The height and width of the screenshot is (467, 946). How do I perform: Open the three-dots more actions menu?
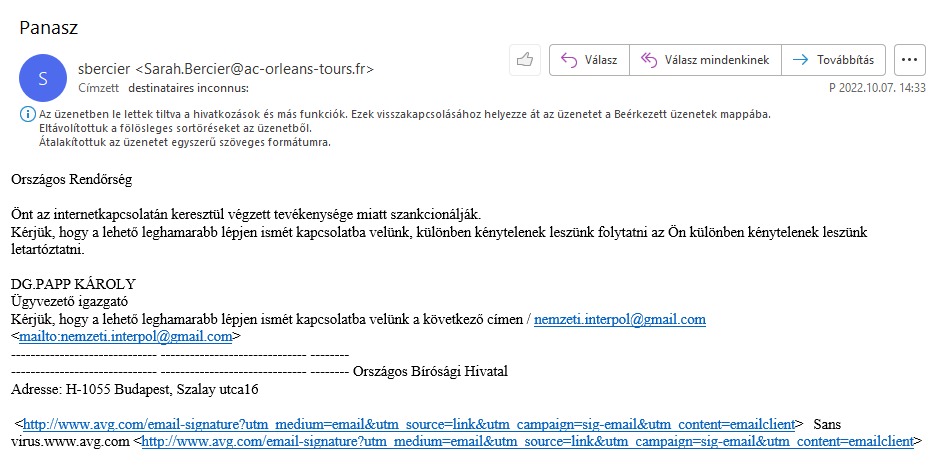[x=909, y=60]
